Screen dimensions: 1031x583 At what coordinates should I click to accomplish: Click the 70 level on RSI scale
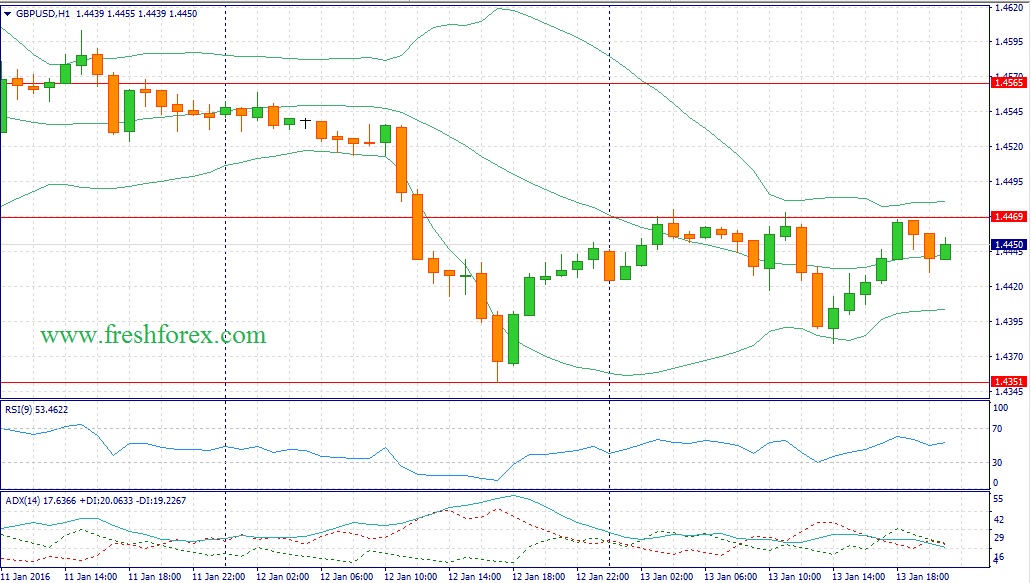998,429
